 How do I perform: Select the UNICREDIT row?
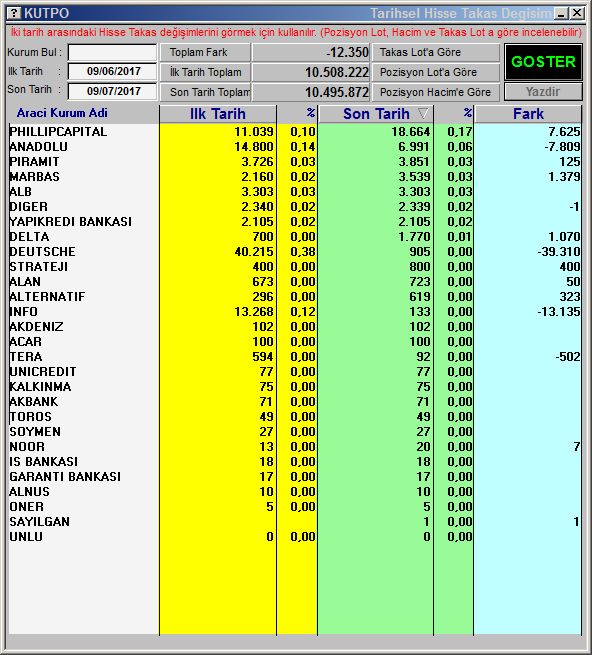tap(295, 372)
